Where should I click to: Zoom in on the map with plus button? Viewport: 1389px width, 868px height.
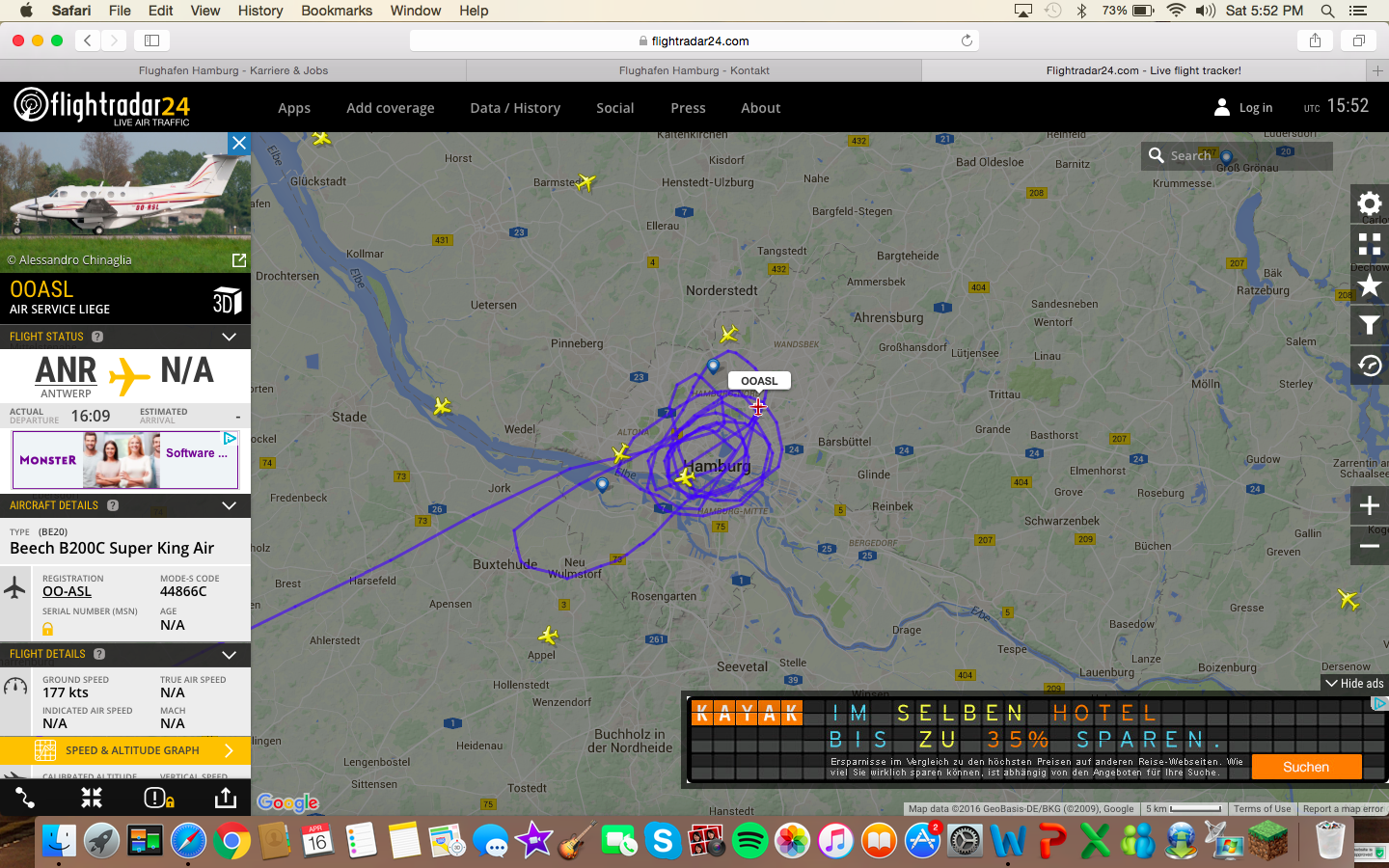click(1370, 505)
